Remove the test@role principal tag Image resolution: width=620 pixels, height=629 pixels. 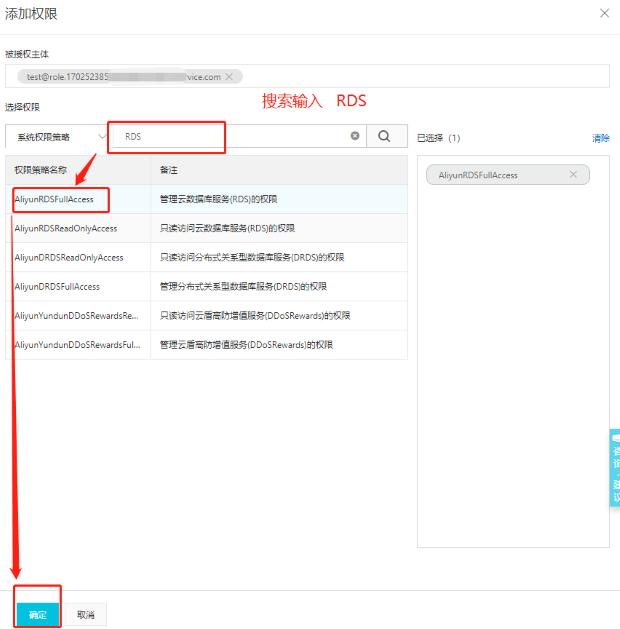click(229, 76)
